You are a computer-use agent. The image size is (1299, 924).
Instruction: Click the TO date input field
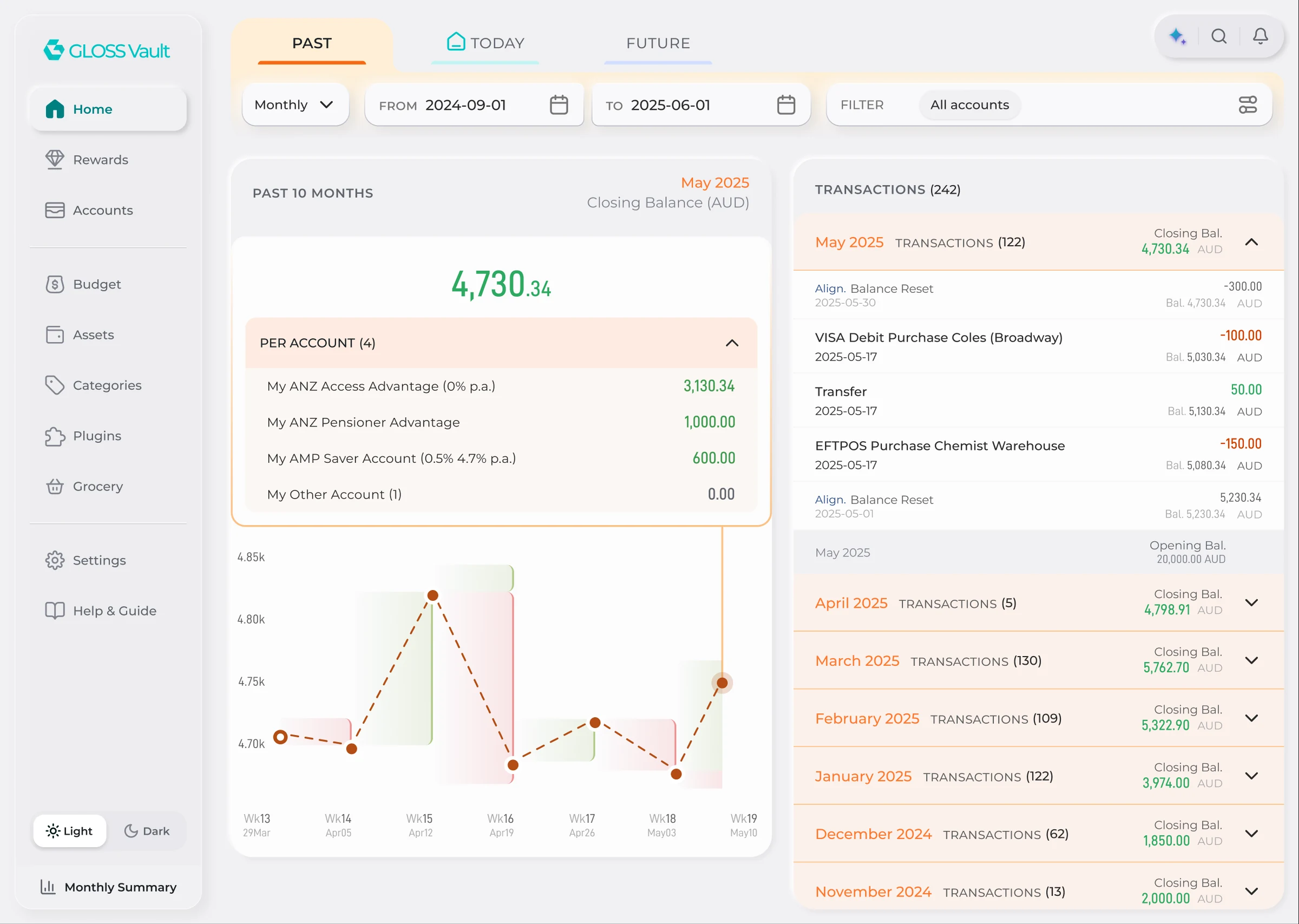point(701,104)
